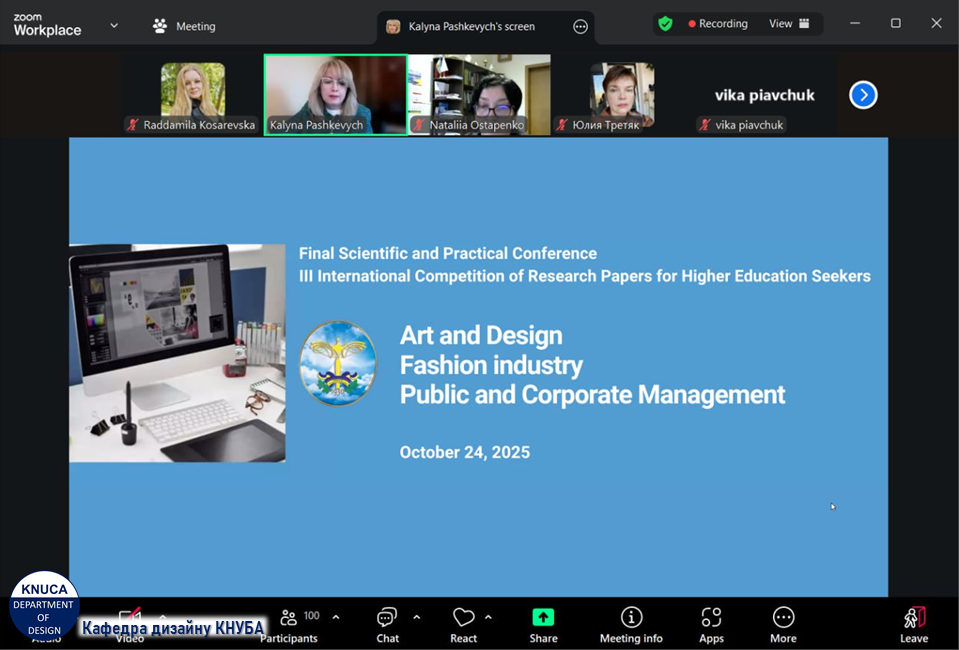Viewport: 959px width, 650px height.
Task: Expand the Zoom Workplace dropdown arrow
Action: tap(114, 26)
